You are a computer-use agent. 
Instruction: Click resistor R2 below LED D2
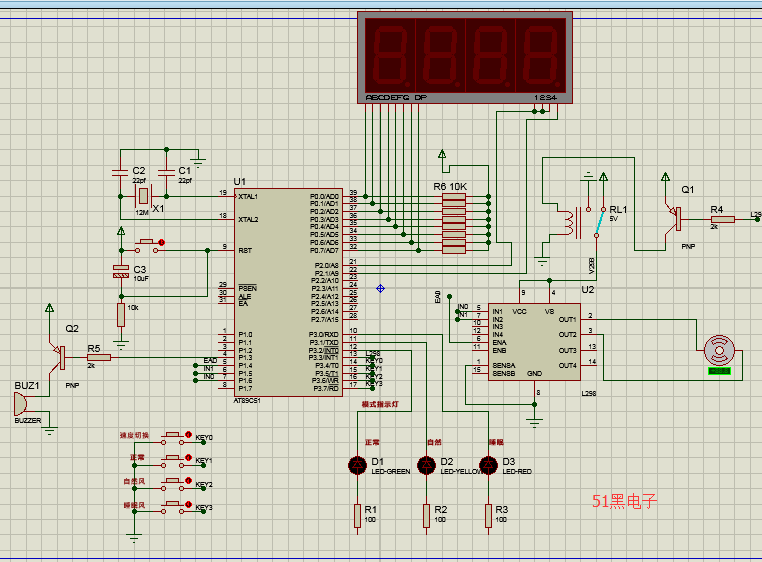427,516
